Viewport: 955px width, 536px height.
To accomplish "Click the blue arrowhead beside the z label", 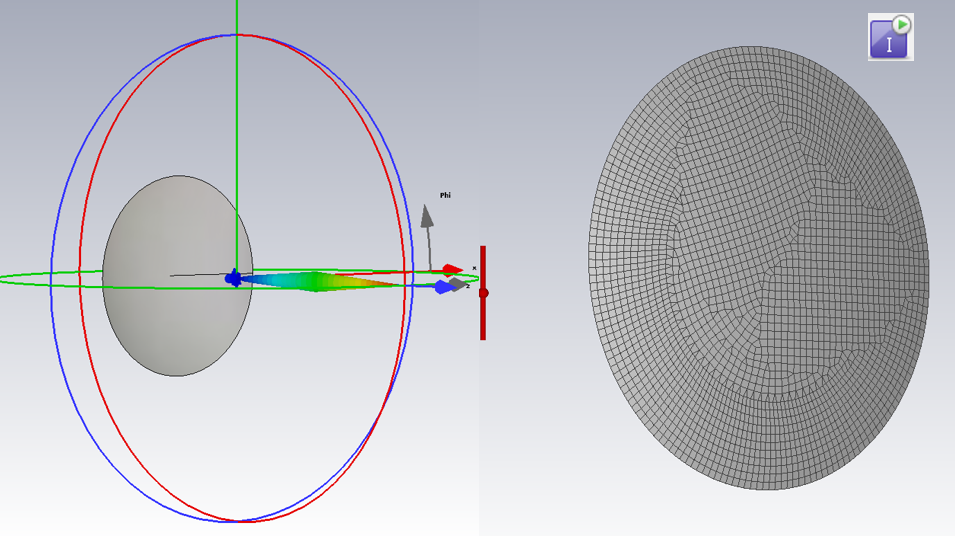I will click(x=442, y=288).
